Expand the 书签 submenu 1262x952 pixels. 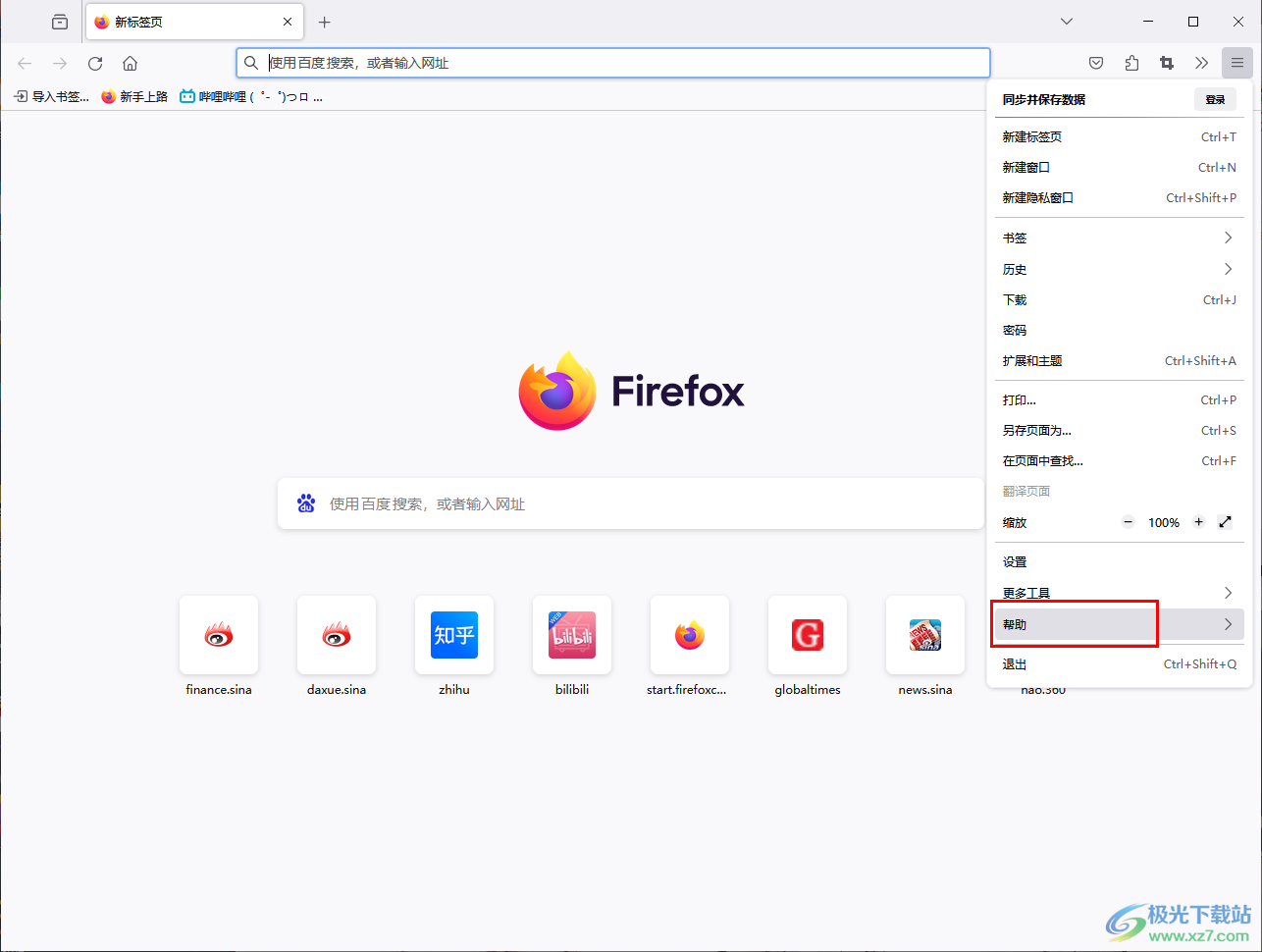1119,238
